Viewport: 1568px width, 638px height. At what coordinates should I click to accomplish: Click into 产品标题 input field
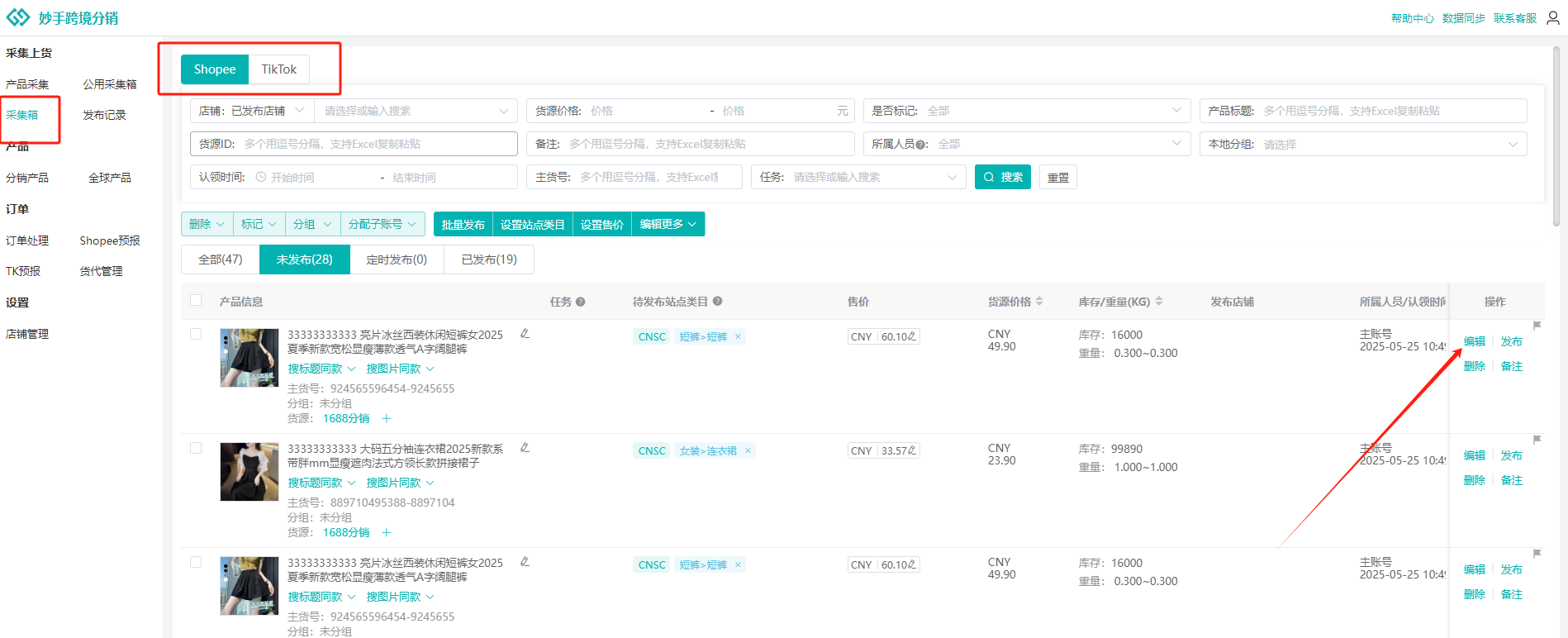(x=1363, y=111)
